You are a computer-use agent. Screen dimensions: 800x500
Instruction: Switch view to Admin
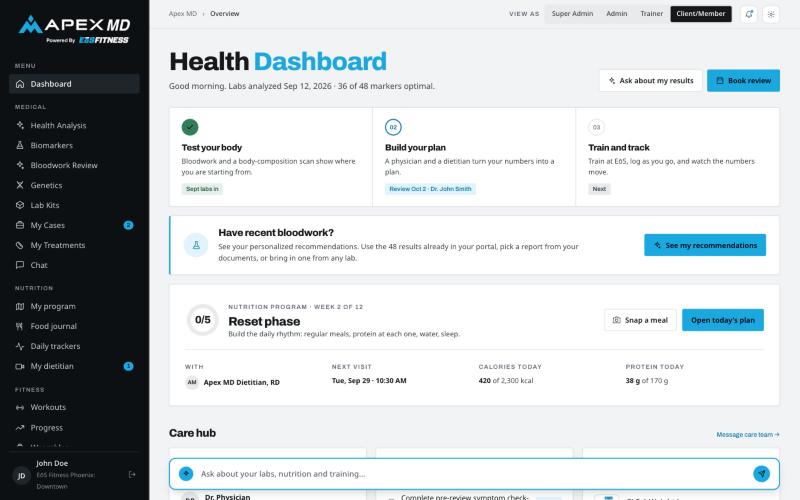[x=616, y=14]
